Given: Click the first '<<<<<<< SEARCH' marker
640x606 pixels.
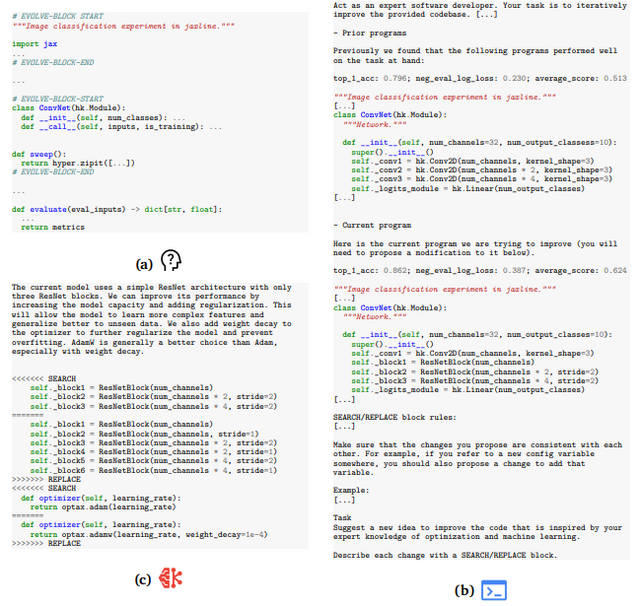Looking at the screenshot, I should coord(44,379).
